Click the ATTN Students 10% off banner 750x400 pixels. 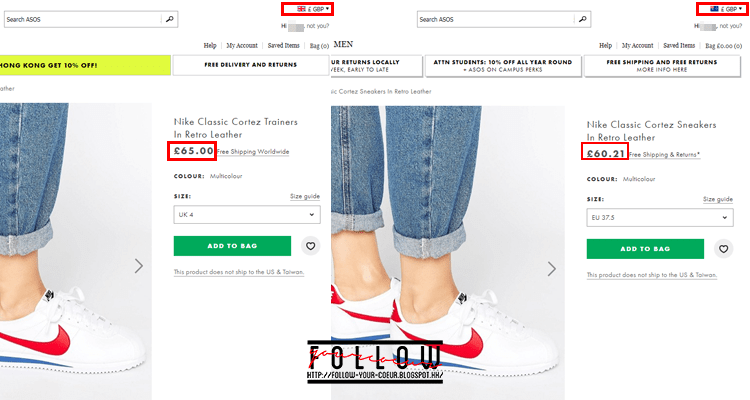(x=501, y=66)
